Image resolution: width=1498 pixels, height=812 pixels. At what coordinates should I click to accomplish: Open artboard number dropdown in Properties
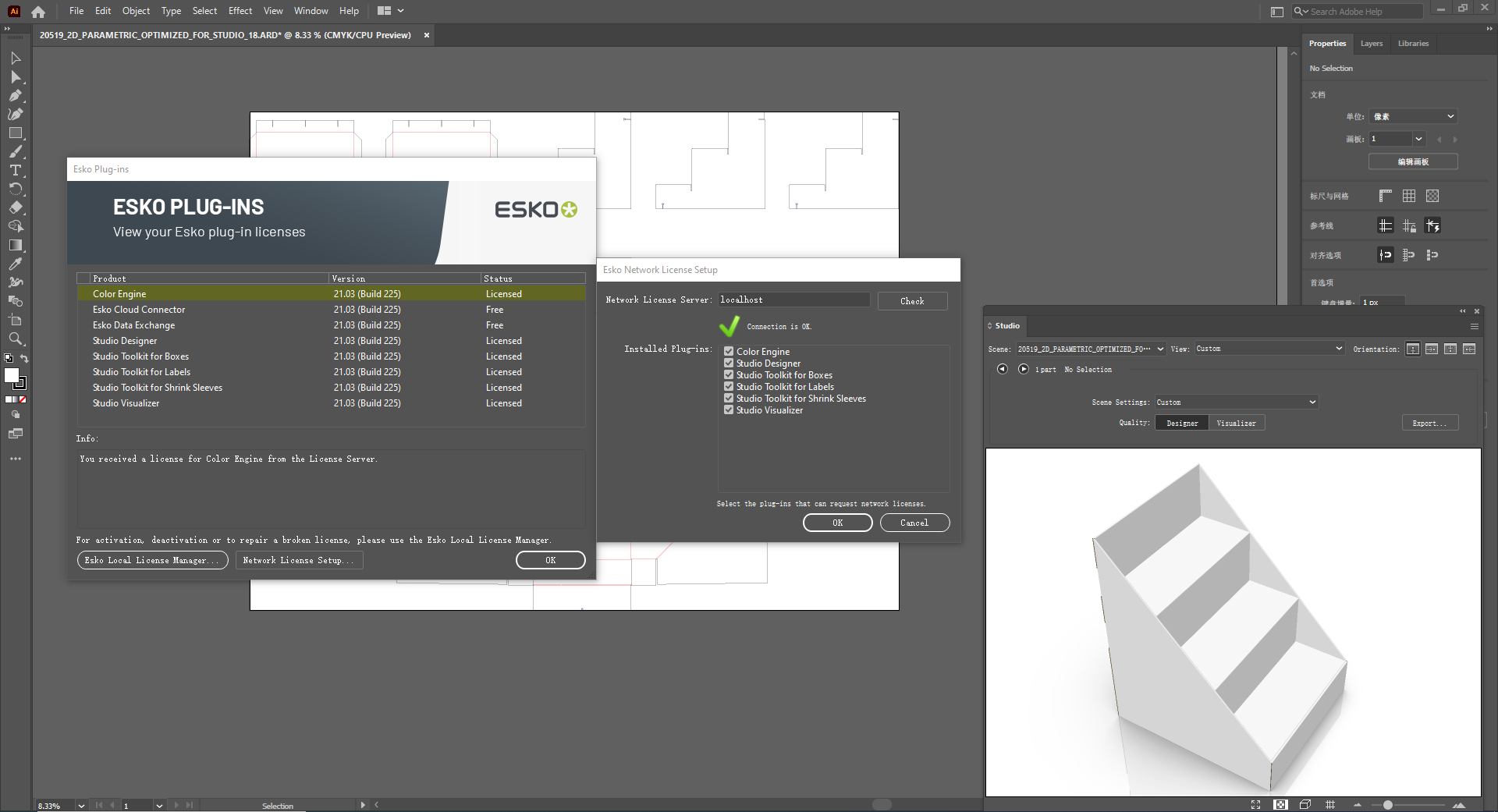[1419, 139]
